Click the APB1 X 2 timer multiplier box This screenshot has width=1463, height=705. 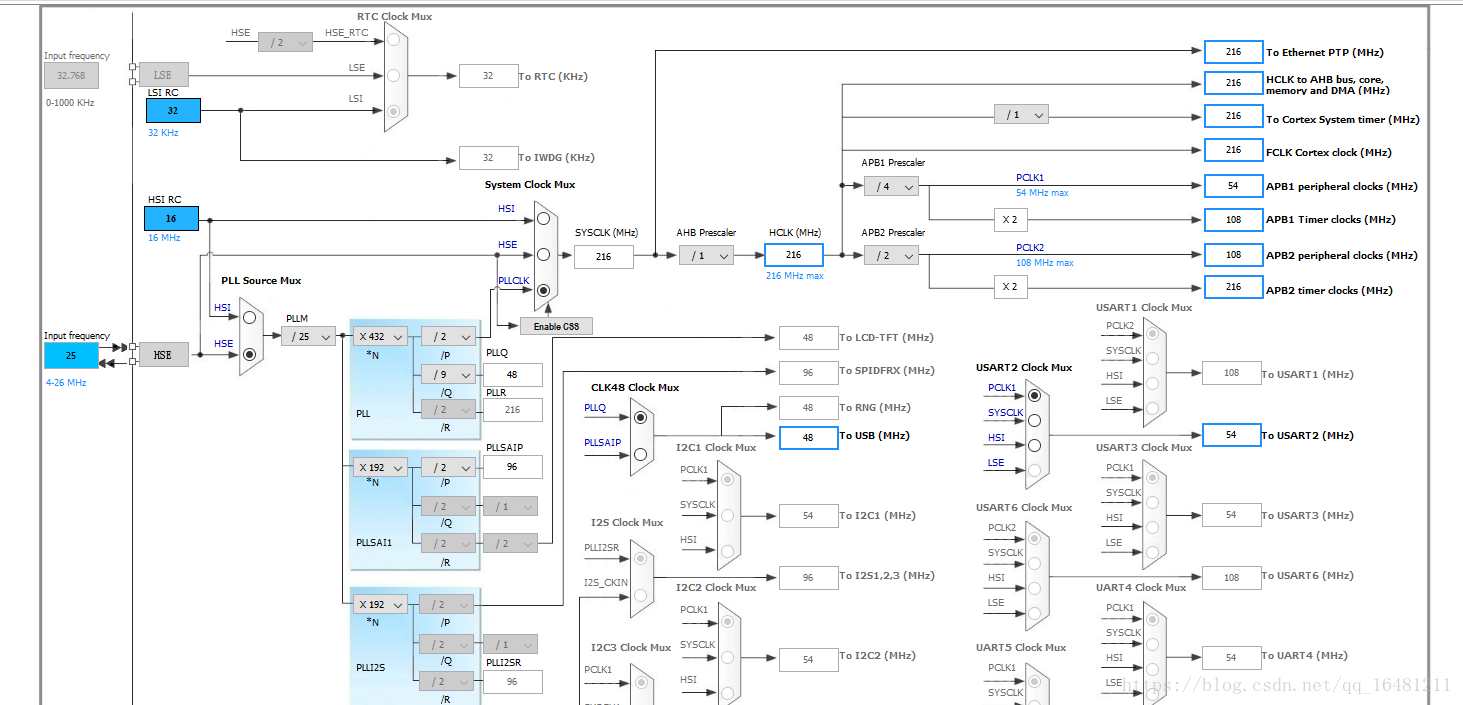click(x=1010, y=219)
